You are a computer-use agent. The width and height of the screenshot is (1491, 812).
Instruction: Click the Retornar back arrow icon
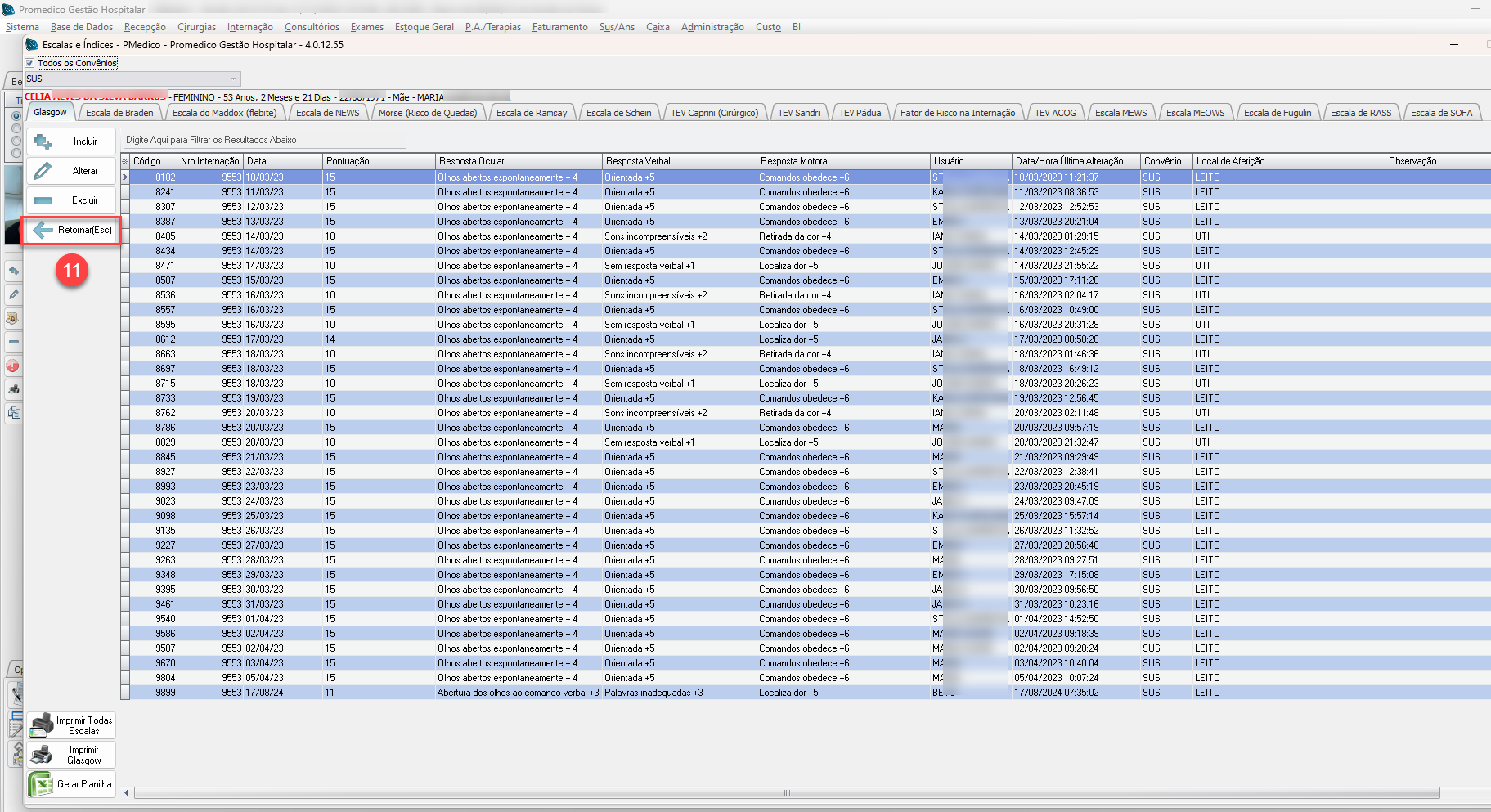tap(43, 231)
